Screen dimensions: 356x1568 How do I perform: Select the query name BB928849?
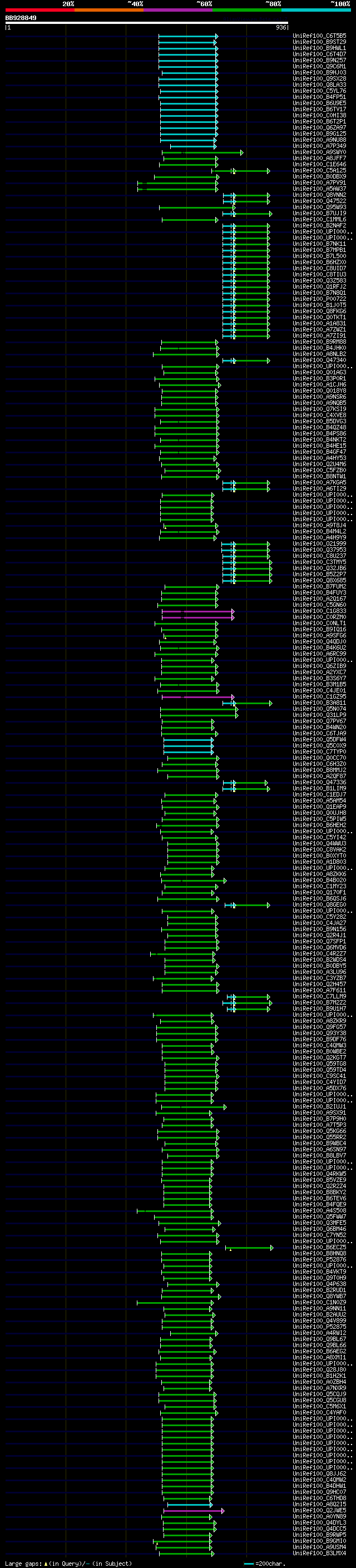click(21, 18)
